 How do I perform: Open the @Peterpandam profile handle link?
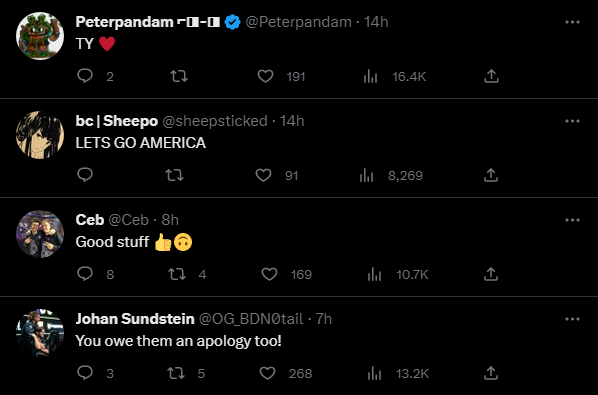tap(298, 22)
